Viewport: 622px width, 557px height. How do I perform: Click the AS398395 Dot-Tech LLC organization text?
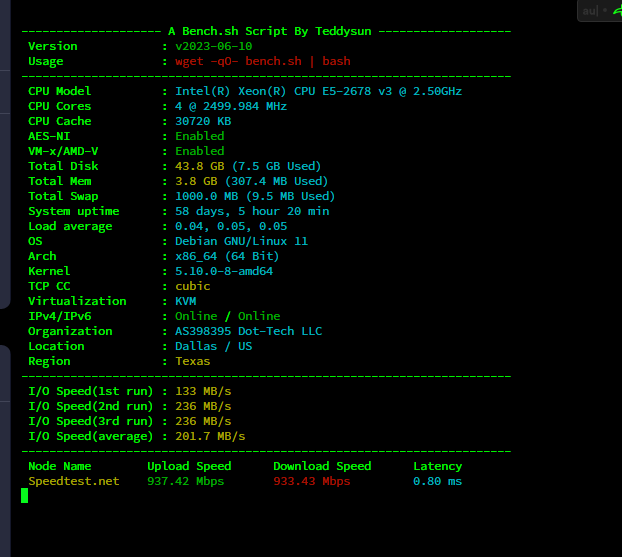248,331
